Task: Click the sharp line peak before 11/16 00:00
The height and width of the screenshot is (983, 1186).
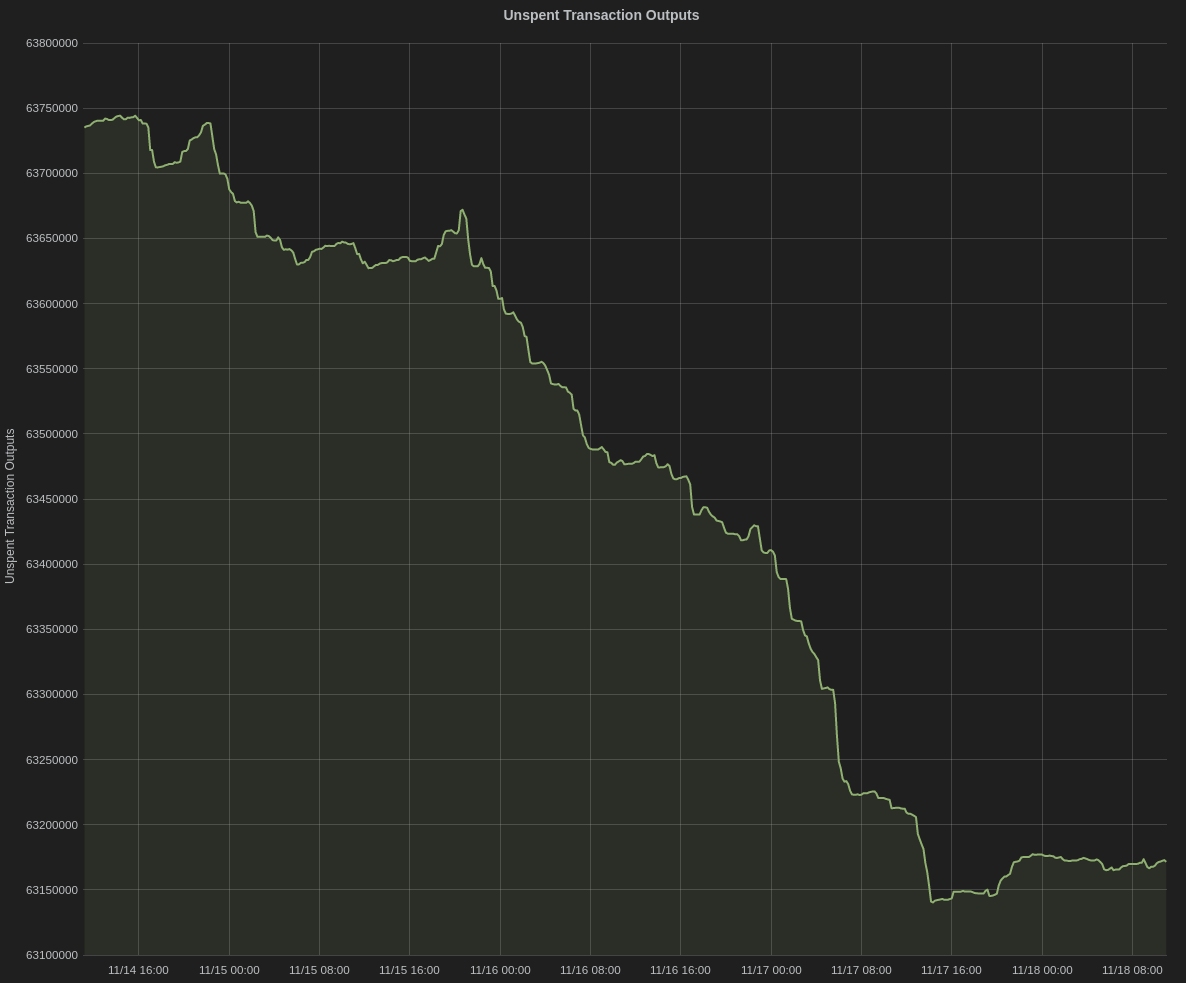Action: [x=462, y=210]
